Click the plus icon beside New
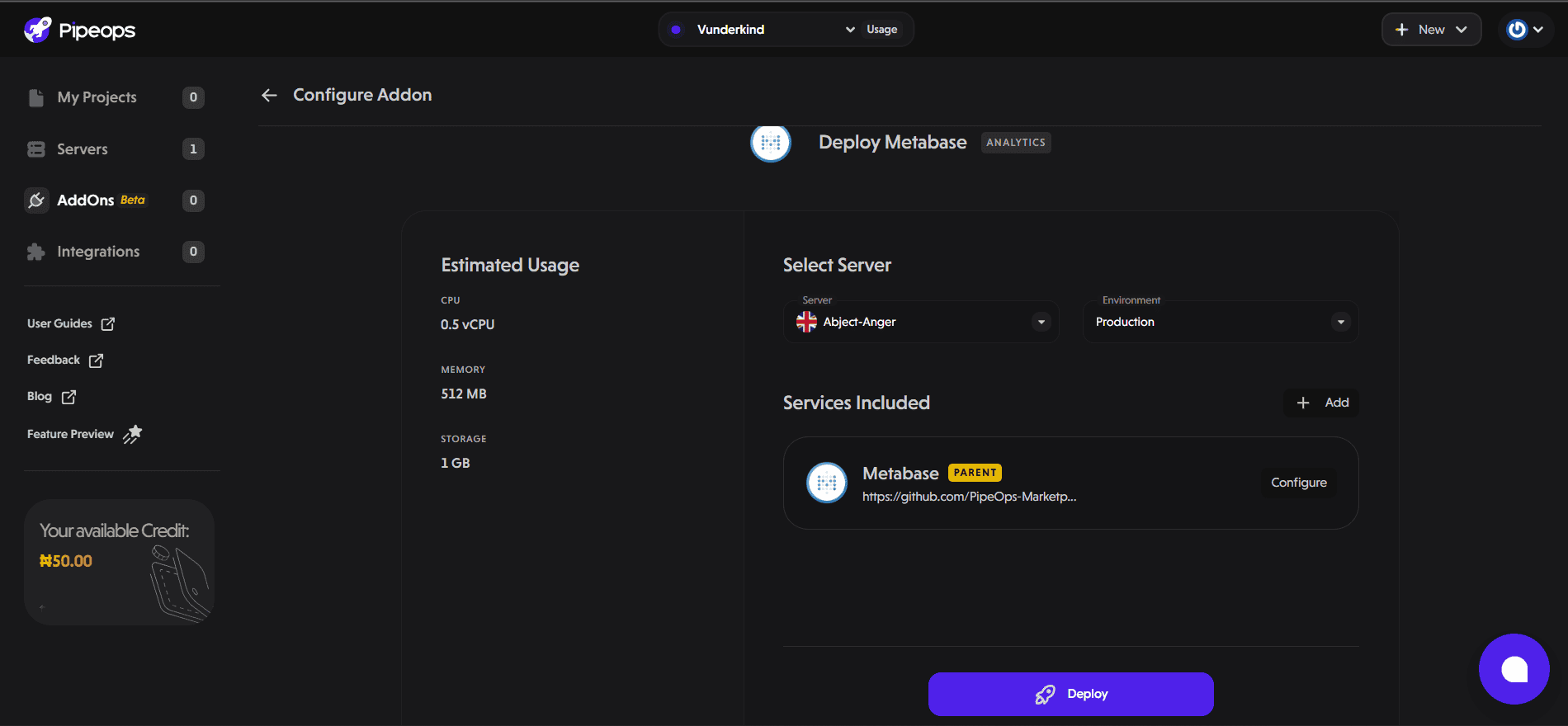 click(1401, 30)
